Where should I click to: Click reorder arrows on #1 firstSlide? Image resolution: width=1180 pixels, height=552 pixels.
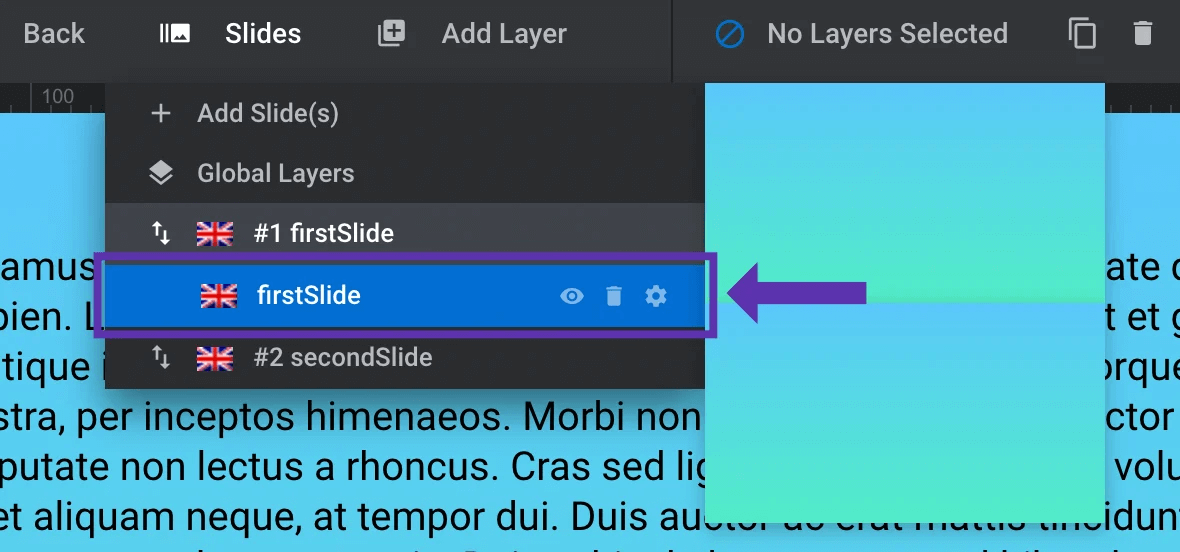point(161,233)
